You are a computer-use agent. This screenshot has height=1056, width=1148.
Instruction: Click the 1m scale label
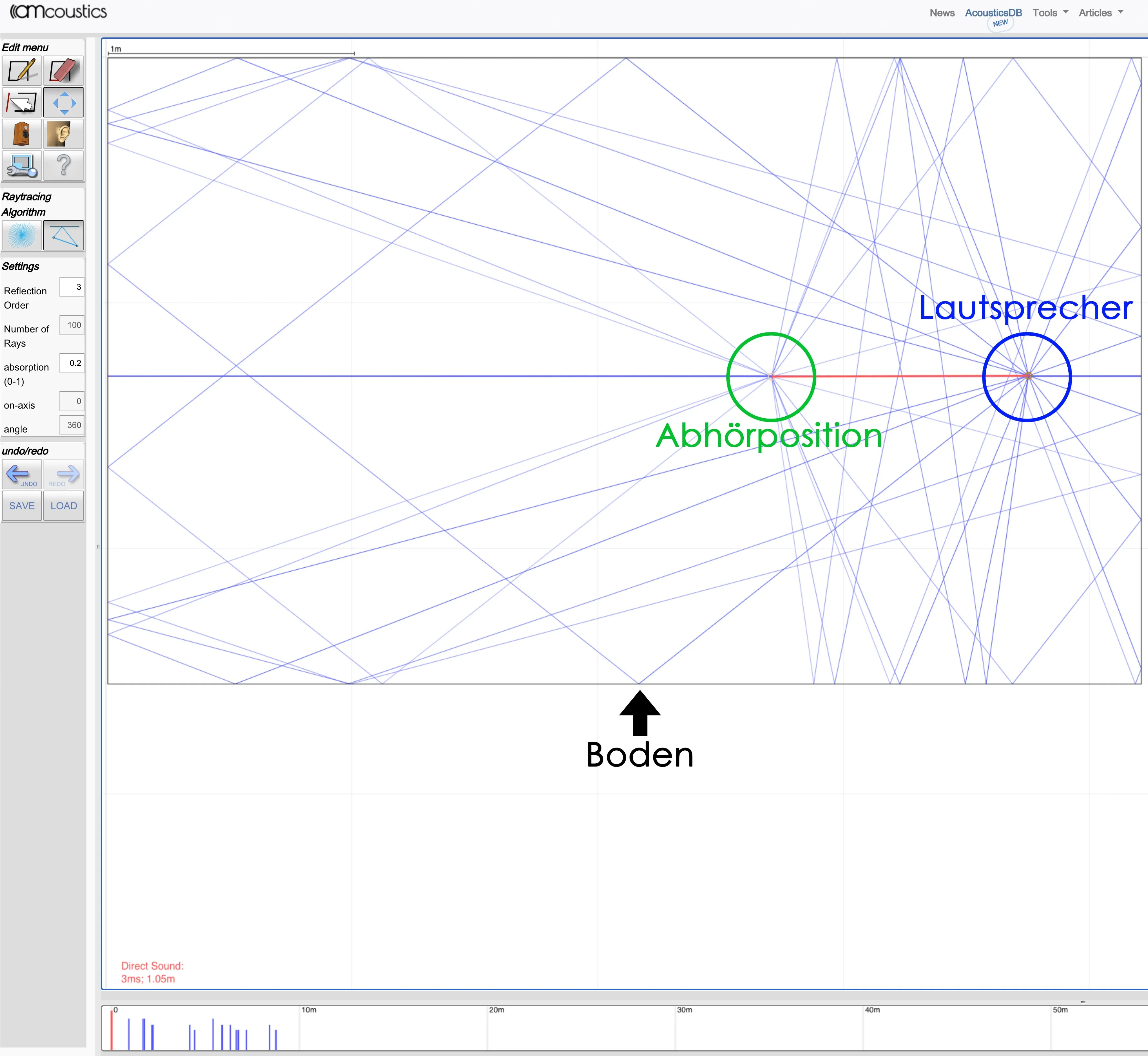pyautogui.click(x=116, y=48)
